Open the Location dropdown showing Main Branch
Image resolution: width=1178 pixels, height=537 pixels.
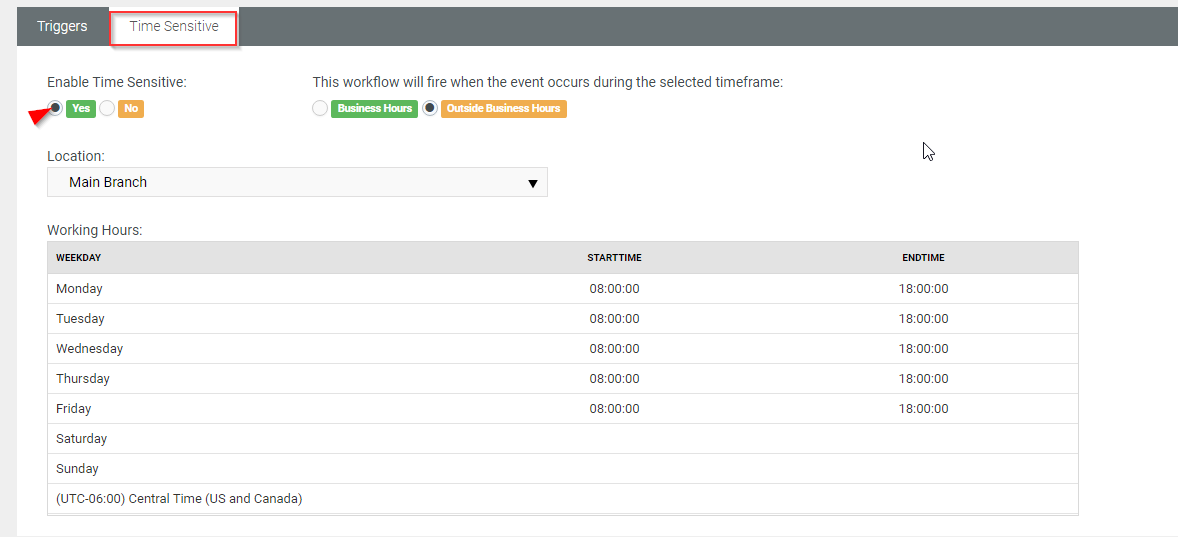(297, 182)
